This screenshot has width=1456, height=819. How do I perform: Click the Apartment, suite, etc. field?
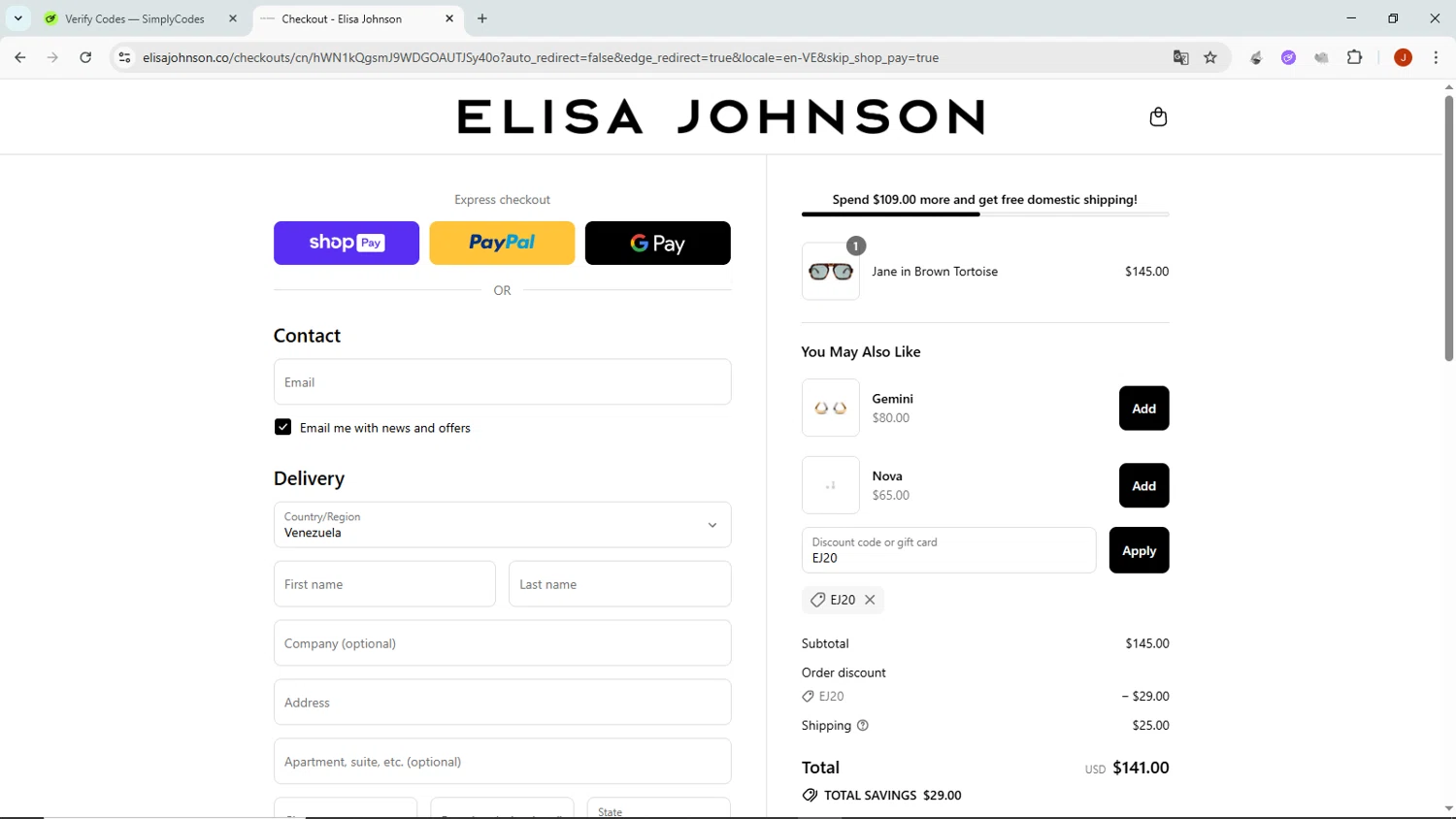tap(502, 762)
